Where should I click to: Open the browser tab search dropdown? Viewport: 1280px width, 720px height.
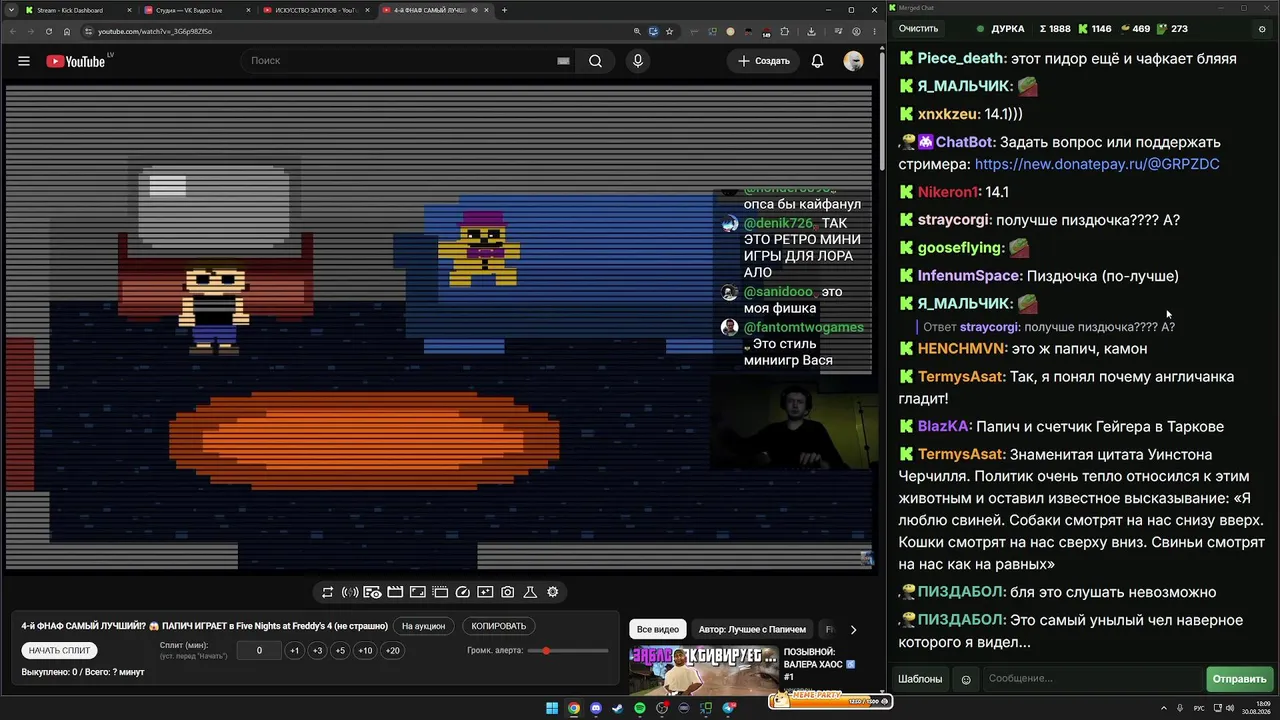tap(10, 10)
